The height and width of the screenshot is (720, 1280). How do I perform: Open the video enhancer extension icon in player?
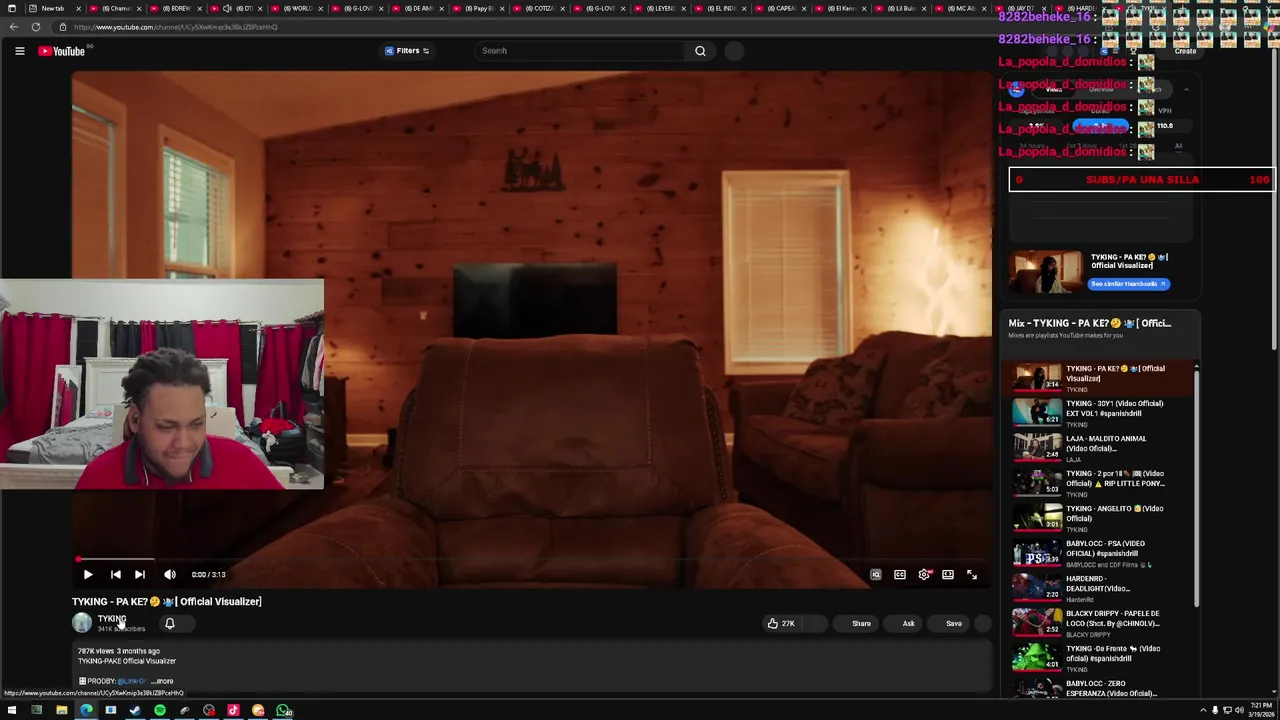click(876, 575)
